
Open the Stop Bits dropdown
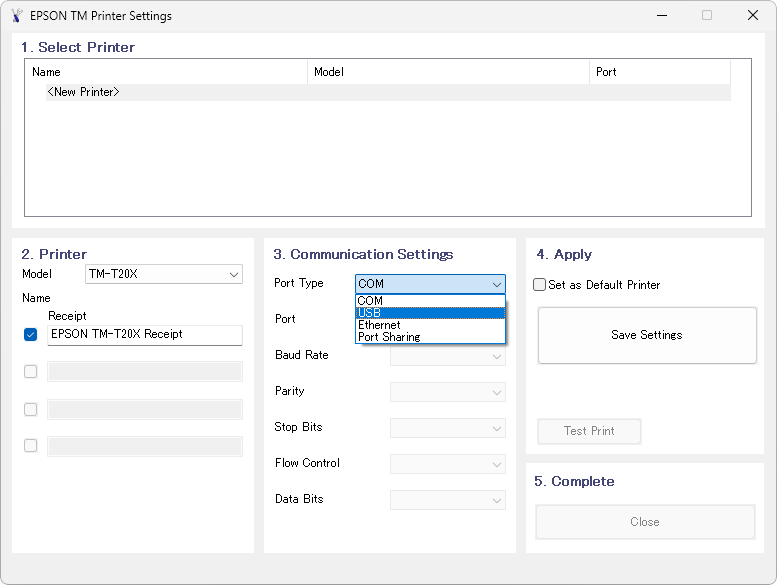click(x=447, y=428)
